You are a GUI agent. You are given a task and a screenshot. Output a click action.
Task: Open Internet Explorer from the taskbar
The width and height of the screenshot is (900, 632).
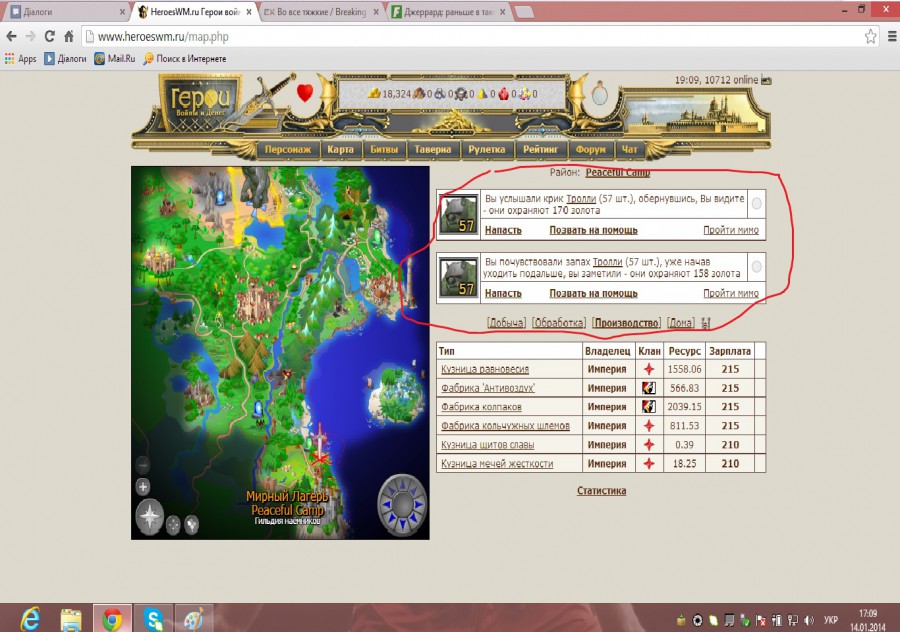(x=30, y=619)
